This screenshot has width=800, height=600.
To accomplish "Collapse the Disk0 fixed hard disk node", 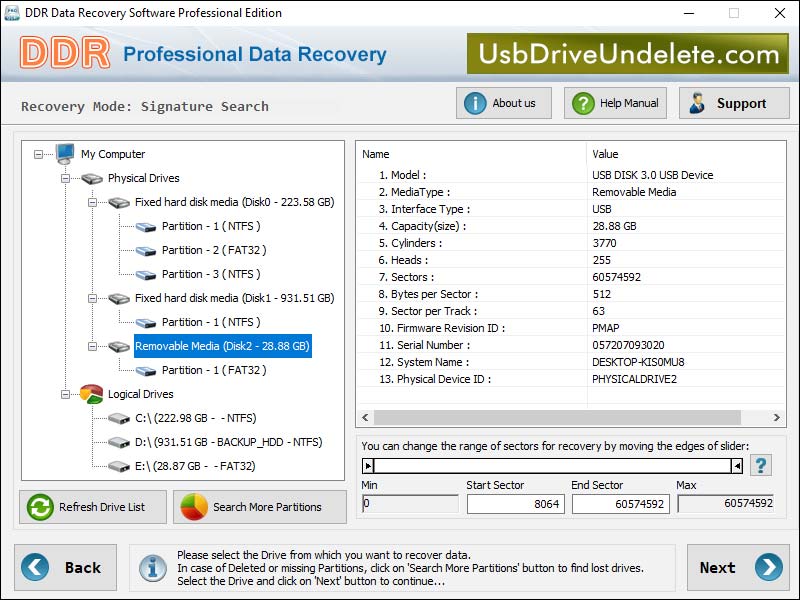I will (x=92, y=202).
